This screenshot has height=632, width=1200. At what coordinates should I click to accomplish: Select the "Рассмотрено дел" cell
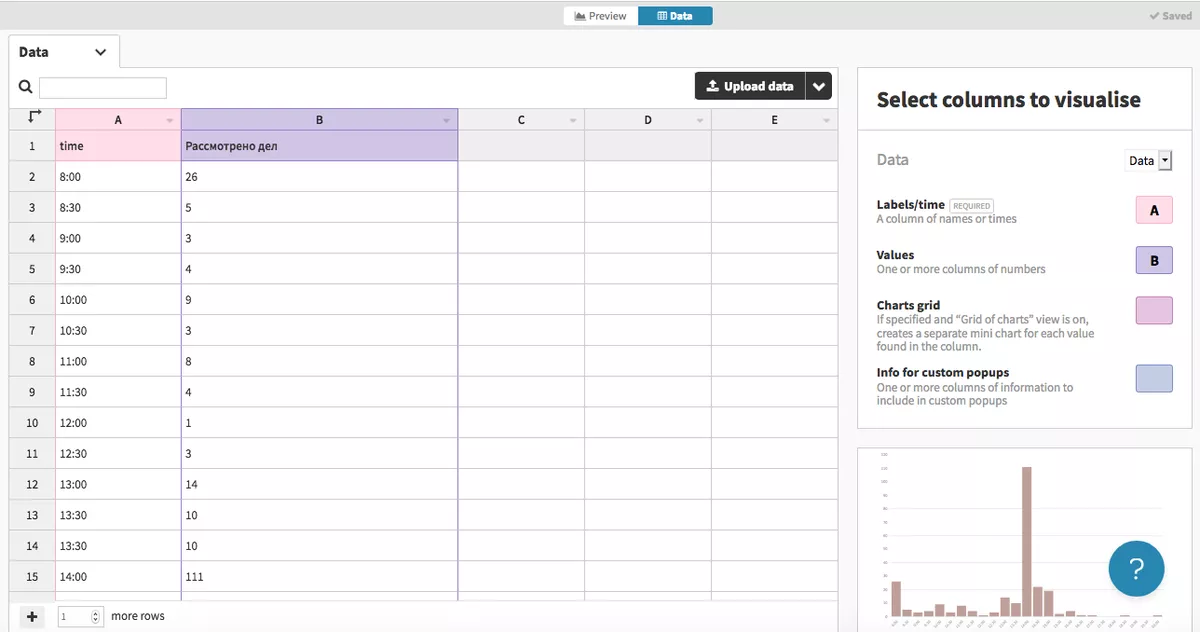pyautogui.click(x=319, y=146)
